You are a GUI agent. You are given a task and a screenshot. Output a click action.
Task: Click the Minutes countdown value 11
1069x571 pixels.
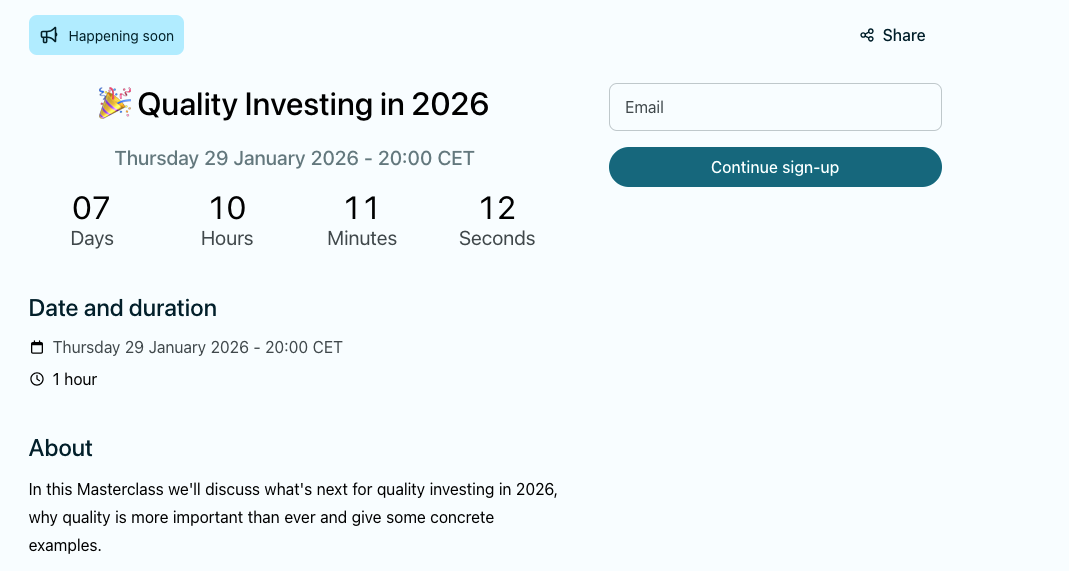(362, 208)
